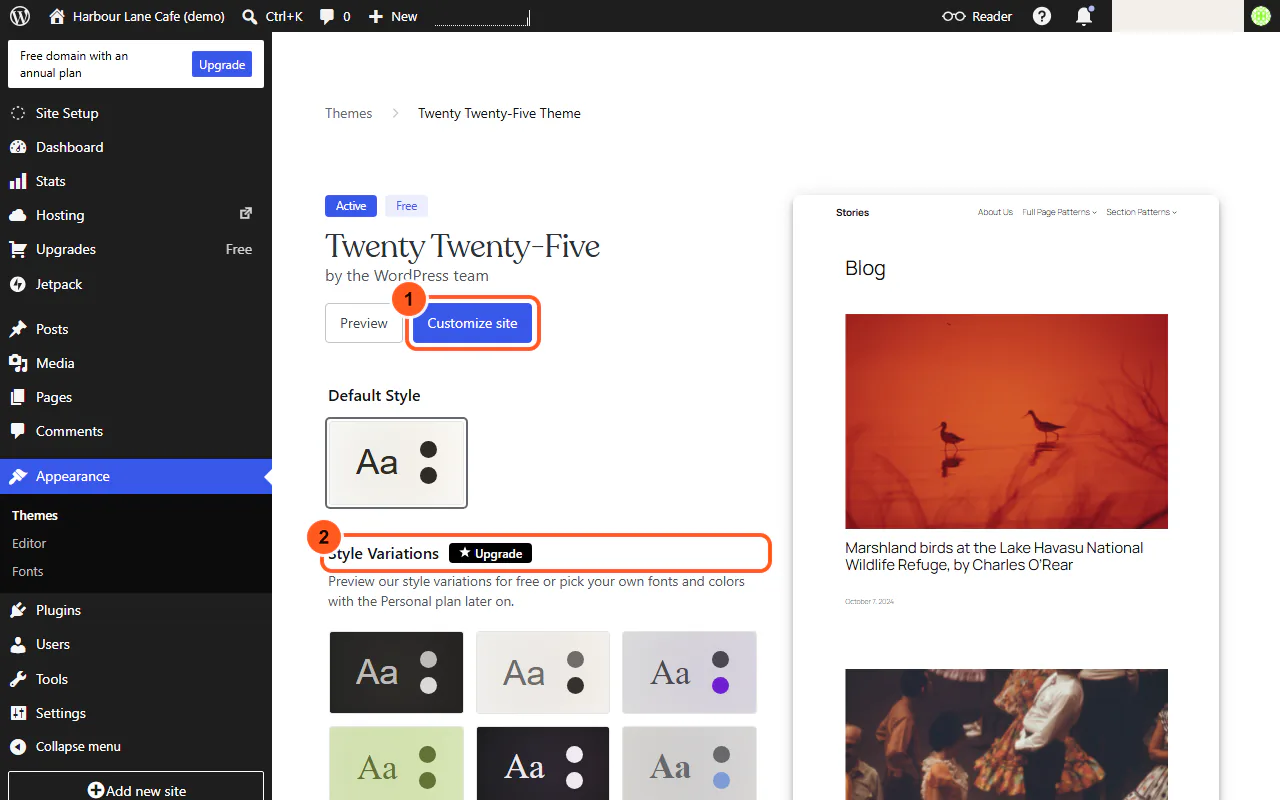Image resolution: width=1280 pixels, height=800 pixels.
Task: View comments bubble in admin bar
Action: click(335, 16)
